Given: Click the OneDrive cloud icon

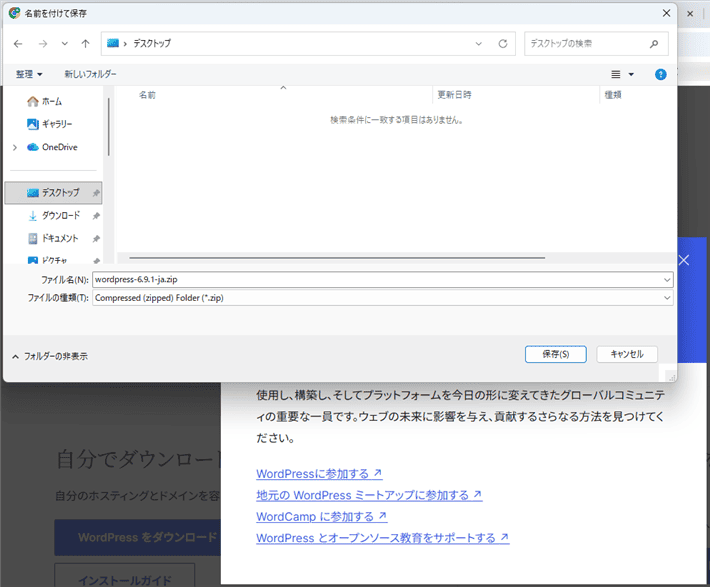Looking at the screenshot, I should click(x=33, y=147).
